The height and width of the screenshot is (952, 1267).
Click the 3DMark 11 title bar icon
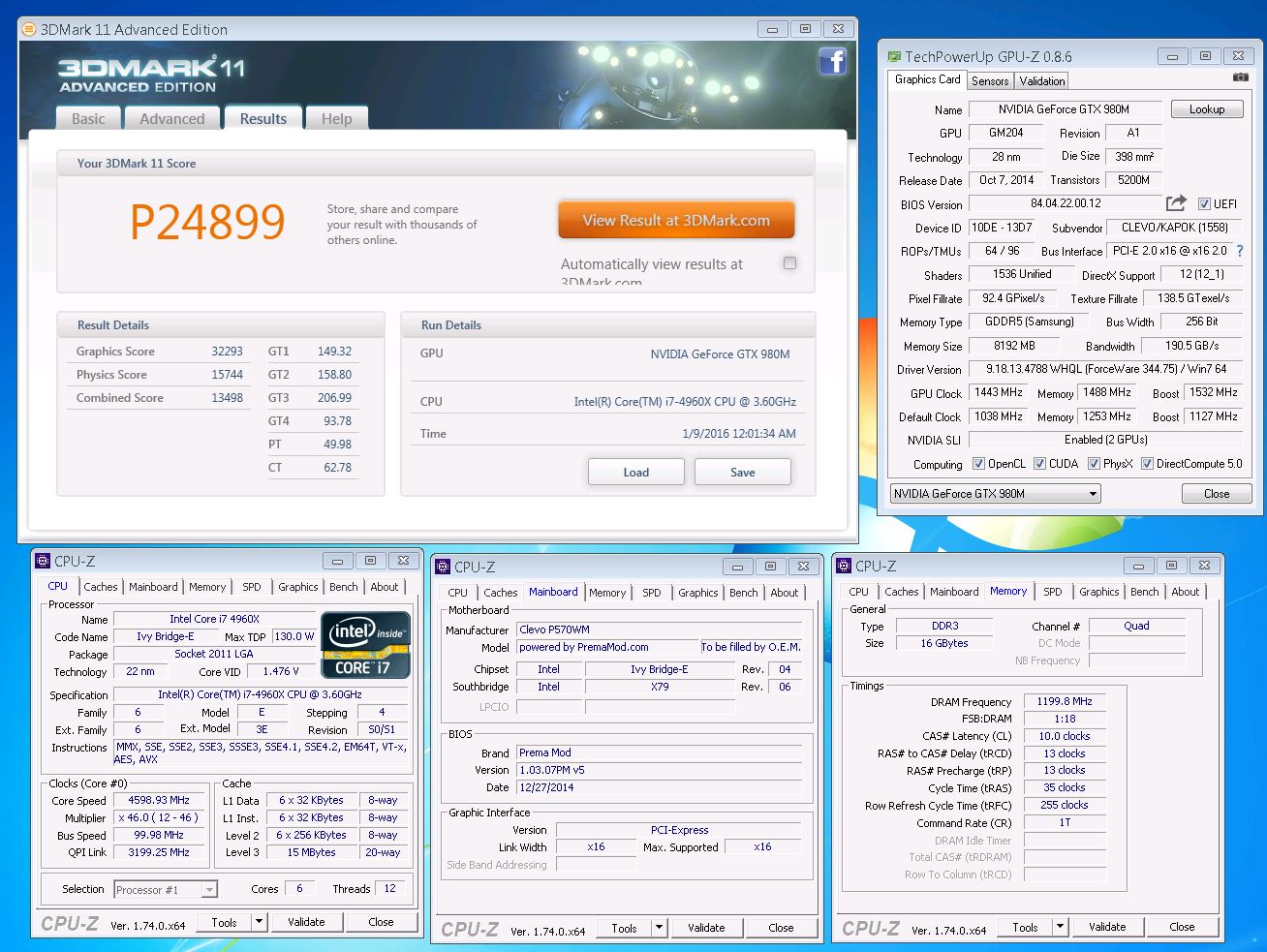coord(29,29)
